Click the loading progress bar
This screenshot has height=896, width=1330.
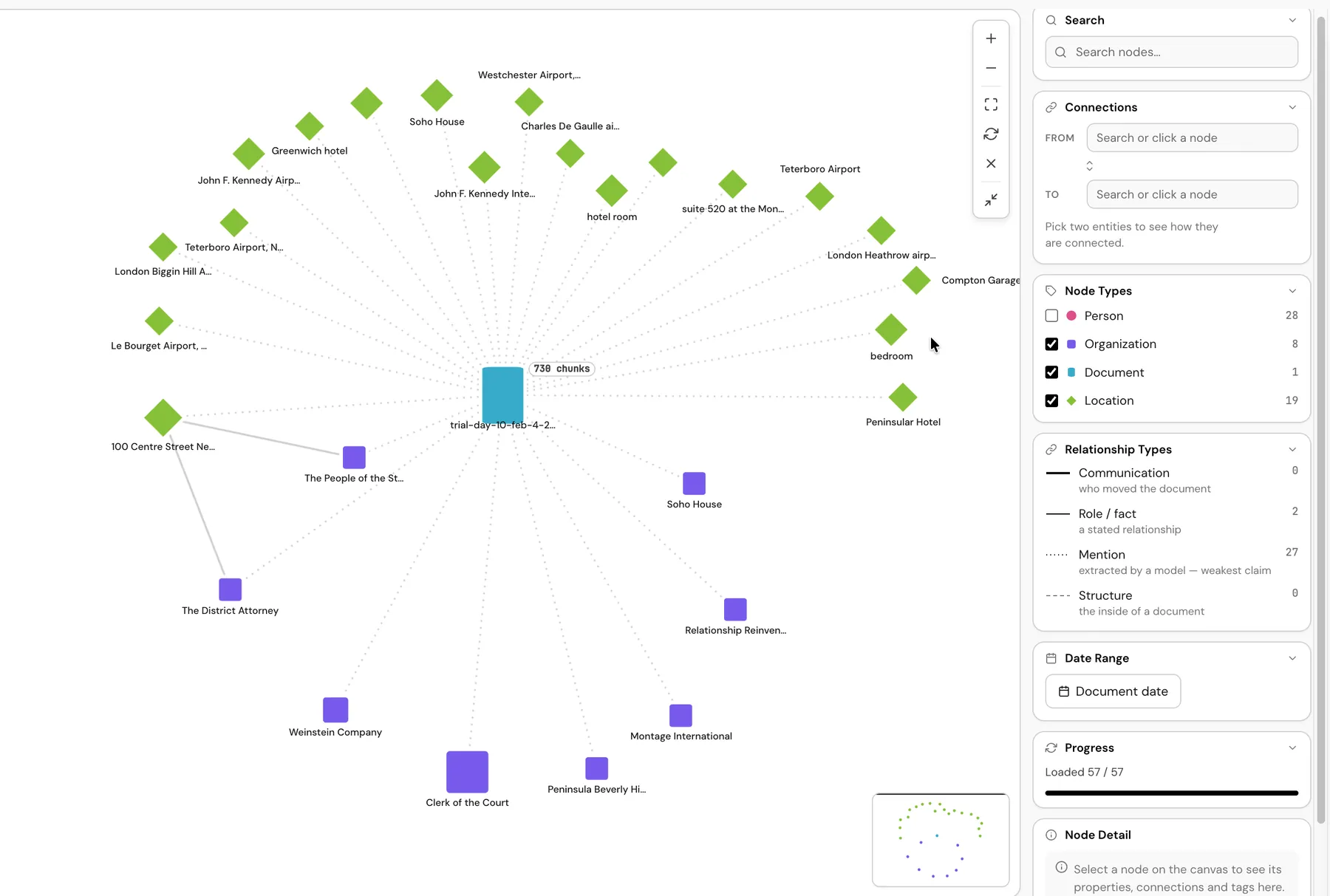click(1171, 793)
